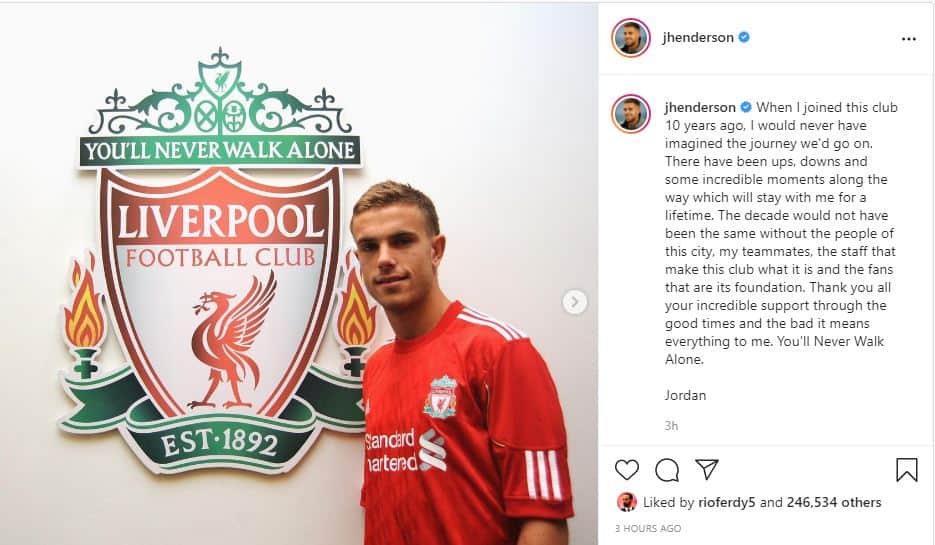Click the 3 HOURS AGO timestamp
The width and height of the screenshot is (935, 545).
[x=648, y=528]
